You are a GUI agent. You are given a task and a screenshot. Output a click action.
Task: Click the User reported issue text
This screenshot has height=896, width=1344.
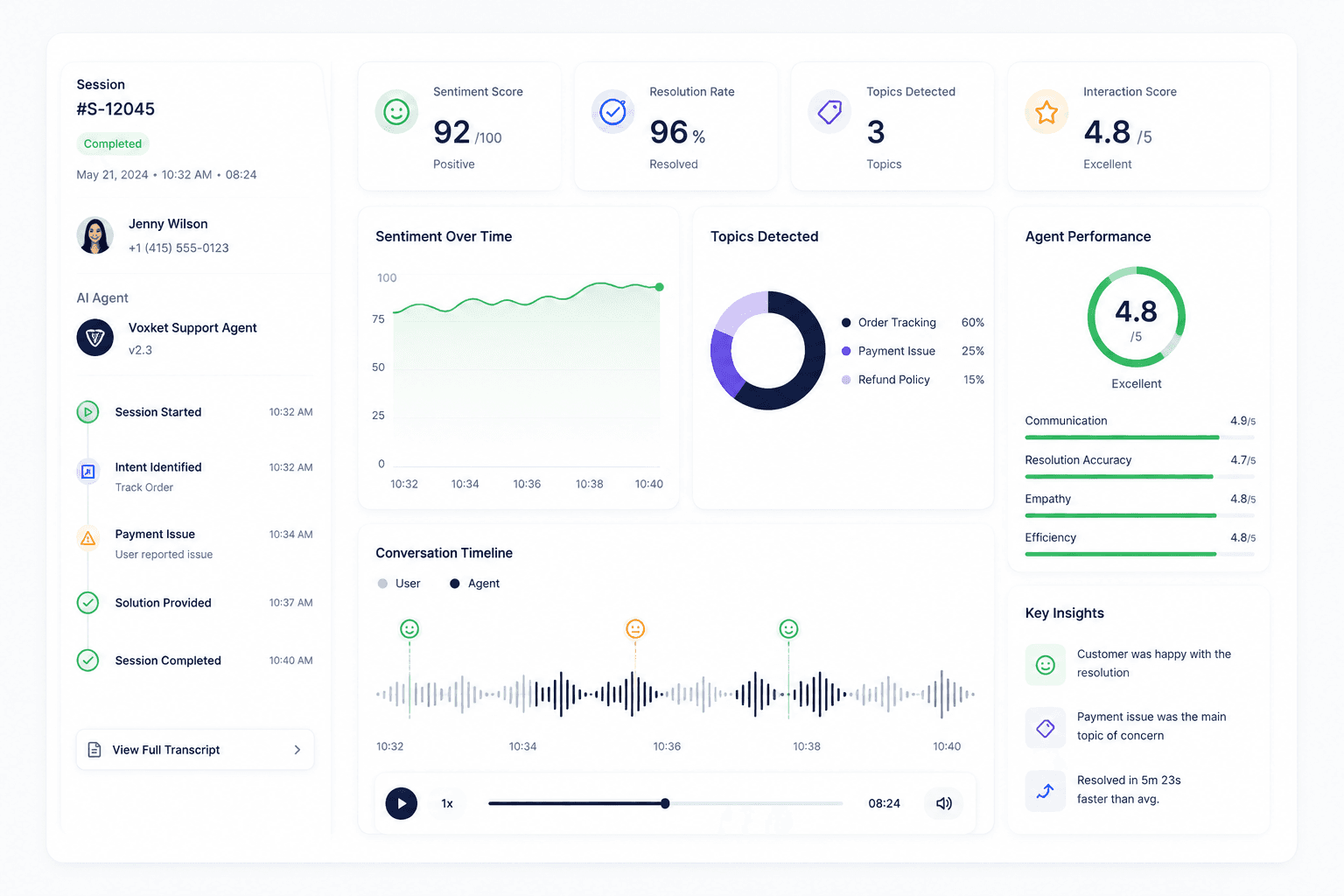click(164, 555)
